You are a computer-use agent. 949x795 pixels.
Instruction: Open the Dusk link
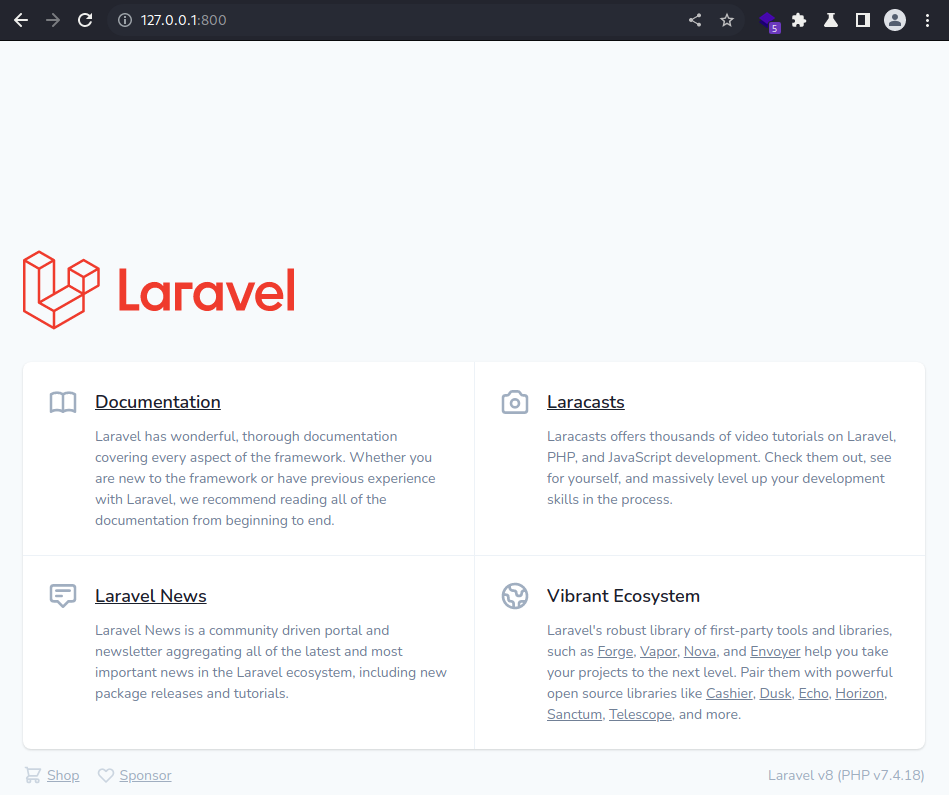(x=775, y=693)
